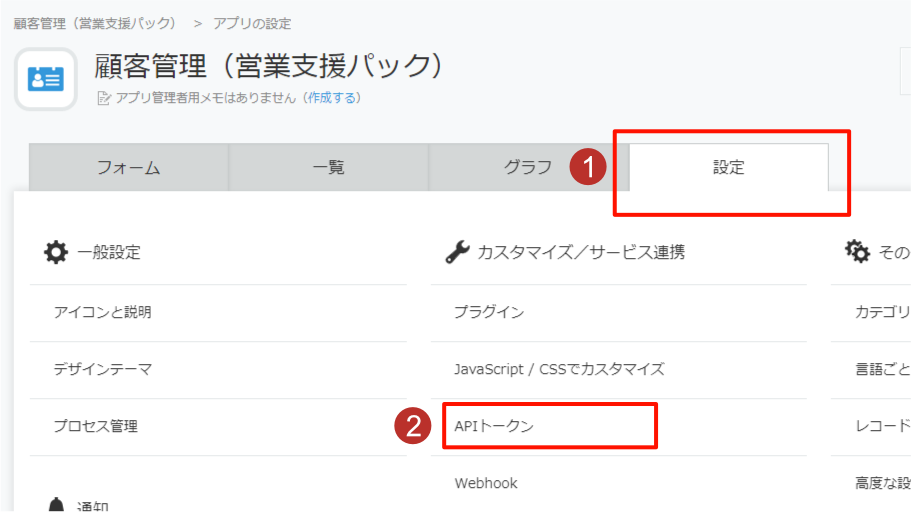Open プロセス管理 settings

(x=96, y=426)
